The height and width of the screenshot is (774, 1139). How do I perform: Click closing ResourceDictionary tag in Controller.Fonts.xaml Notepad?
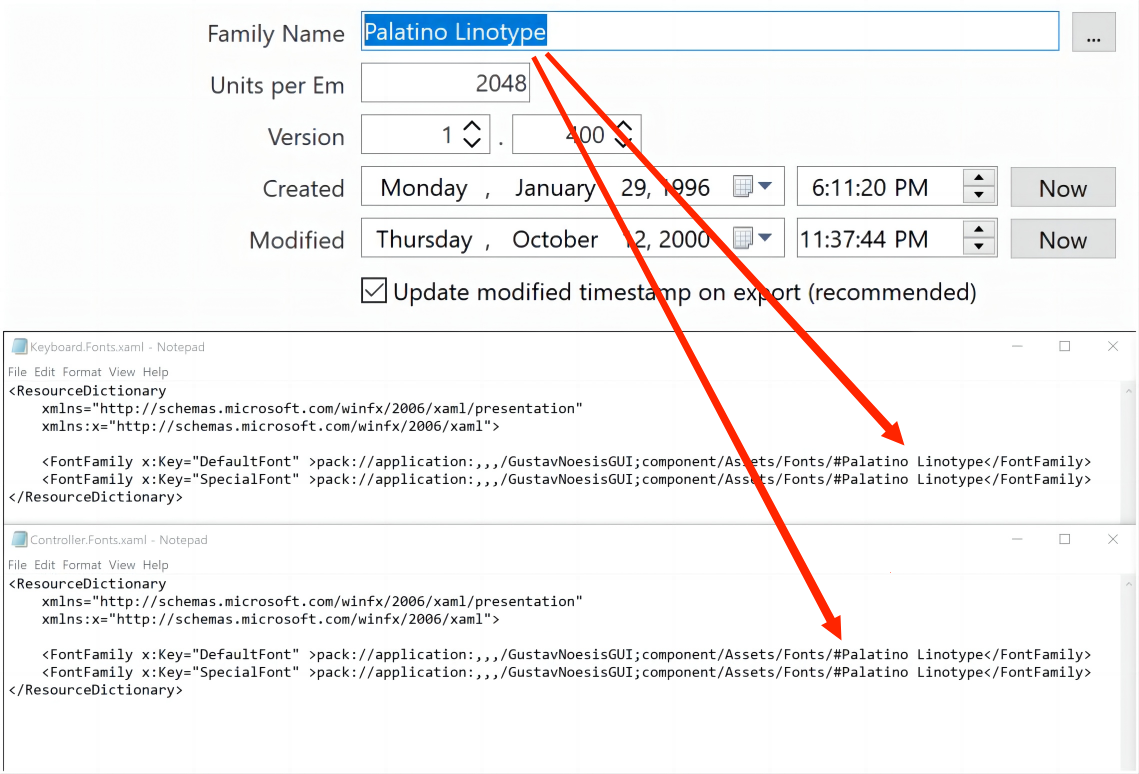[x=95, y=691]
